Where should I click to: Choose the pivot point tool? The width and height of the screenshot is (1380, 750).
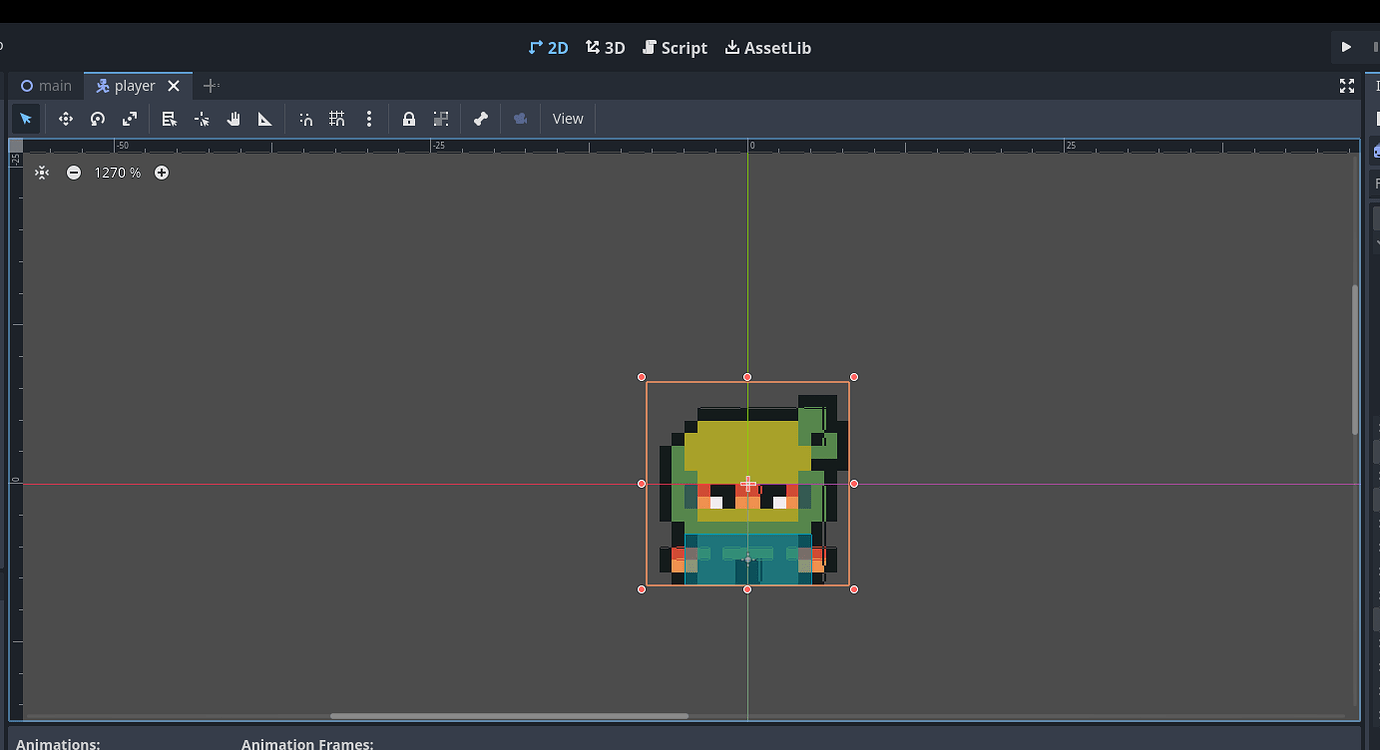point(201,119)
